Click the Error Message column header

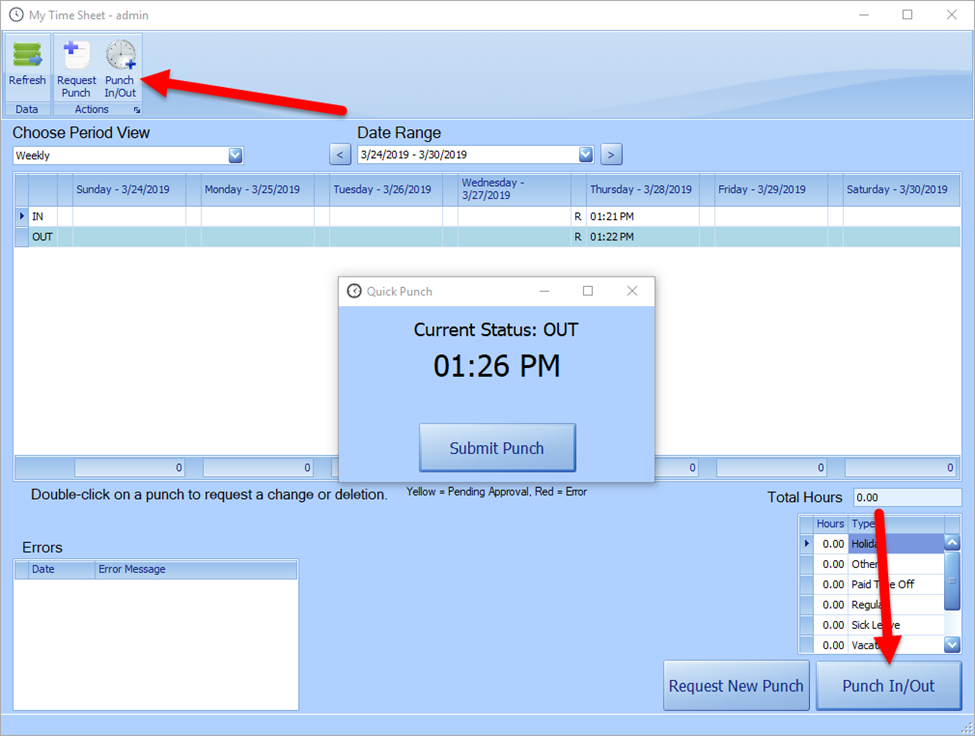(195, 569)
